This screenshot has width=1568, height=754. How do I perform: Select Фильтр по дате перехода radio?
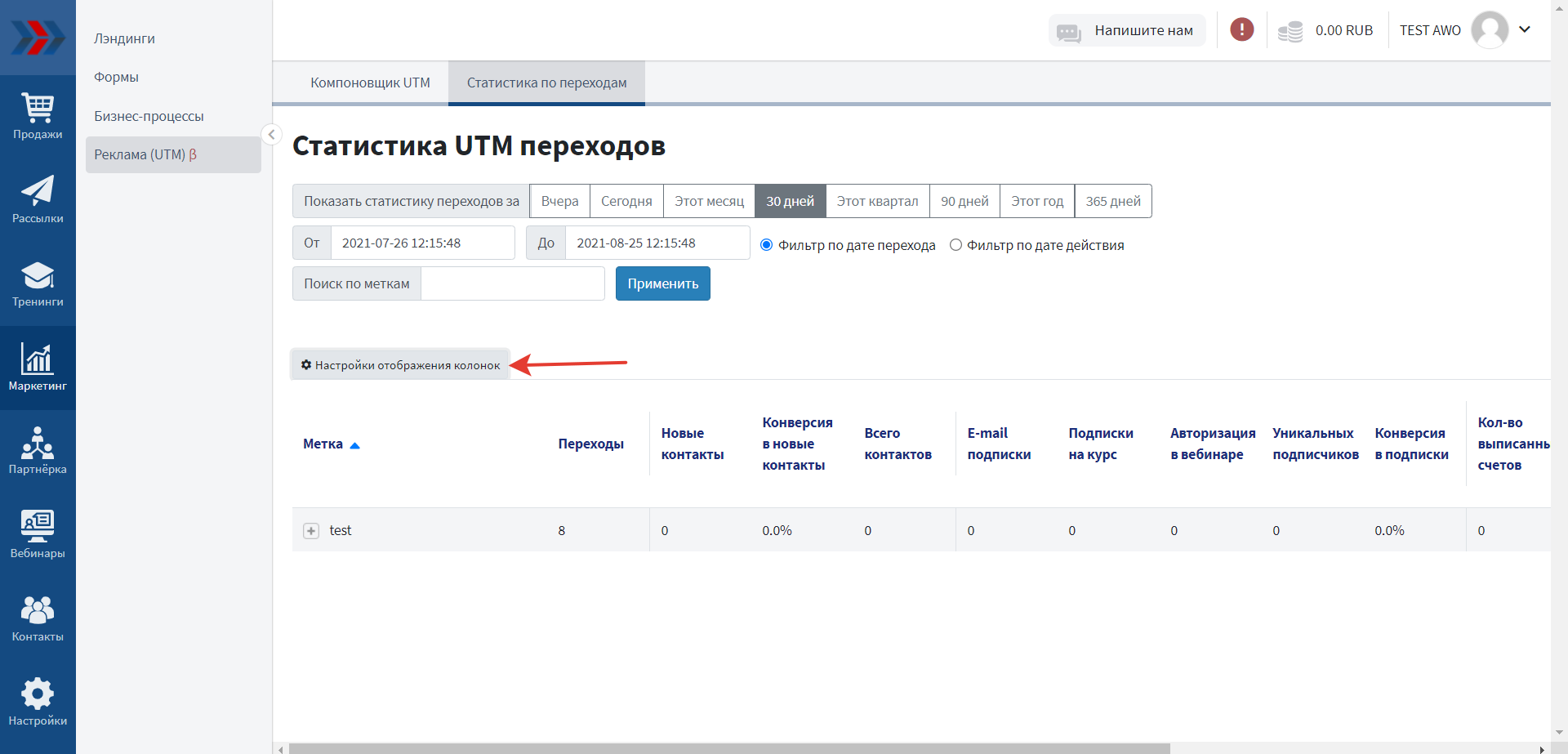pyautogui.click(x=767, y=245)
